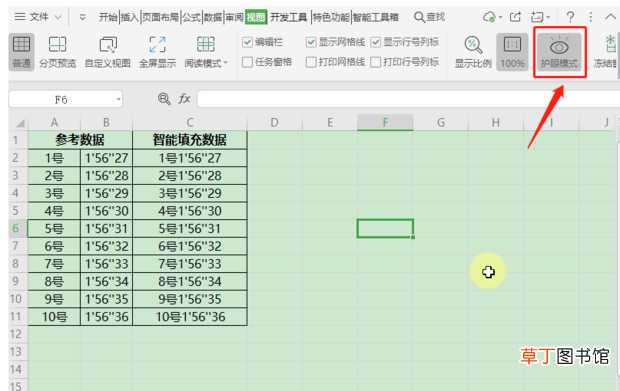Select the active cell F6
This screenshot has height=391, width=620.
pyautogui.click(x=385, y=229)
